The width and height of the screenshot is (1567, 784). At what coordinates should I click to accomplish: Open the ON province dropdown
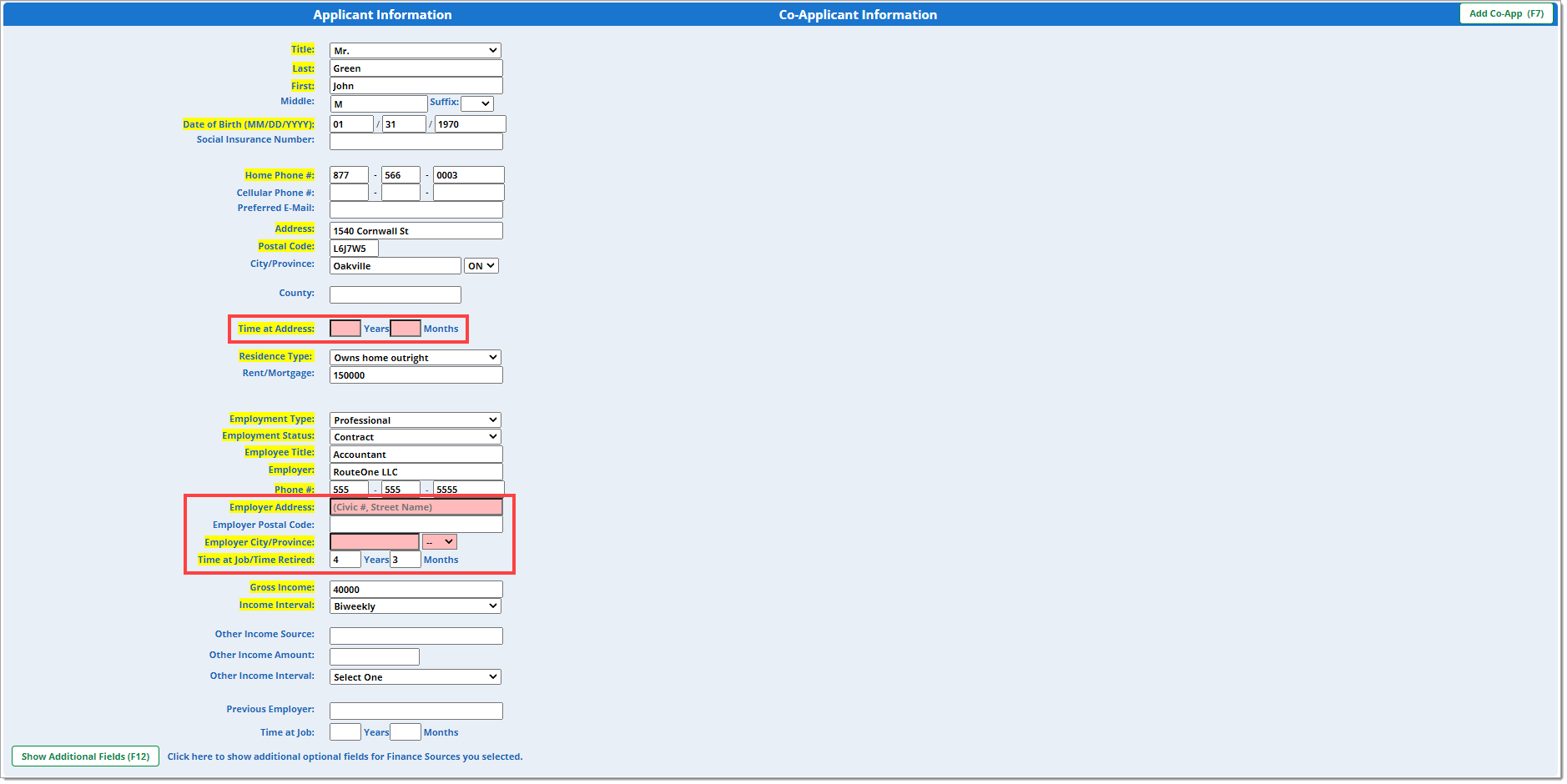[481, 266]
